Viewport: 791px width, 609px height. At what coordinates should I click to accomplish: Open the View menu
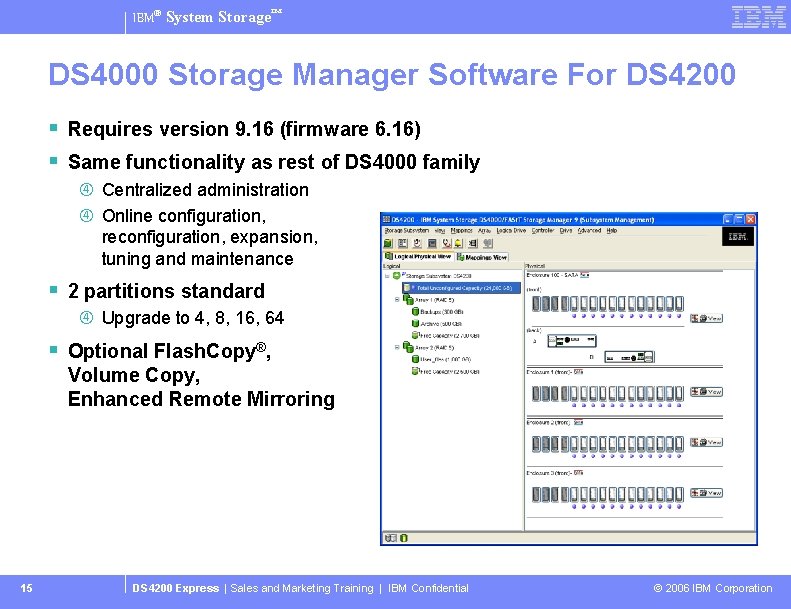(440, 231)
